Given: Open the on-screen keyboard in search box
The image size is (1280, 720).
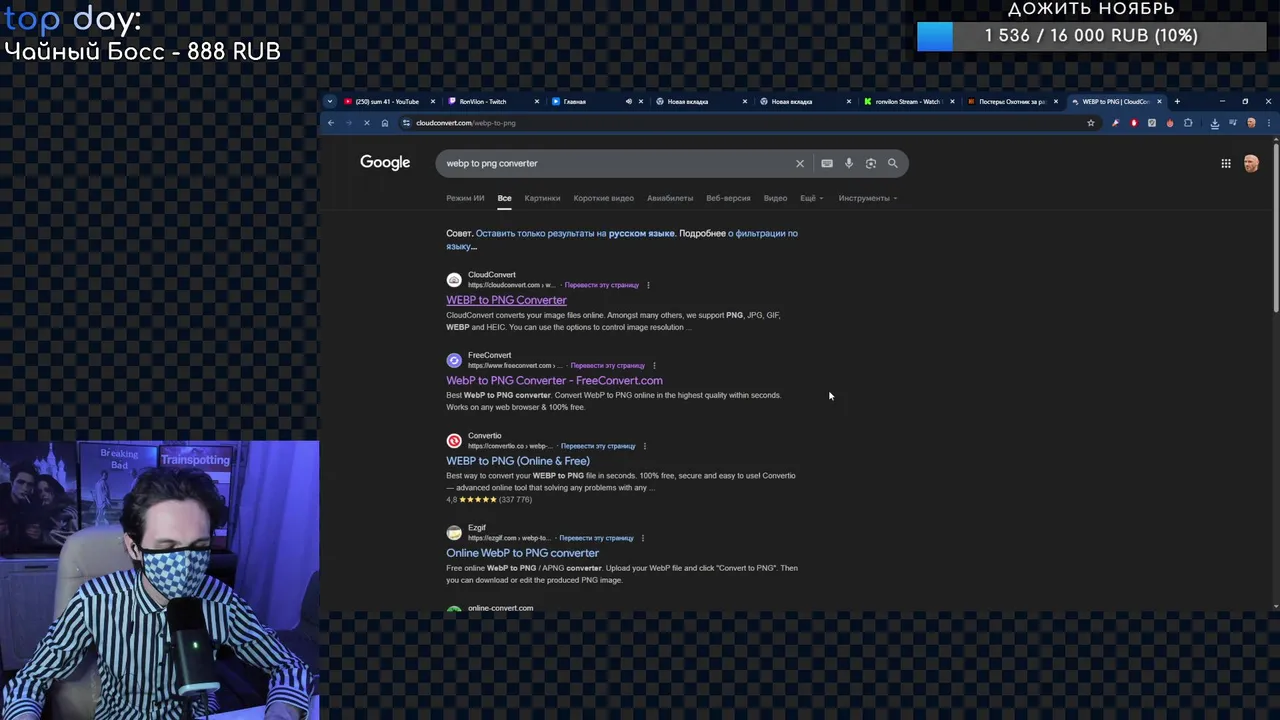Looking at the screenshot, I should point(827,163).
